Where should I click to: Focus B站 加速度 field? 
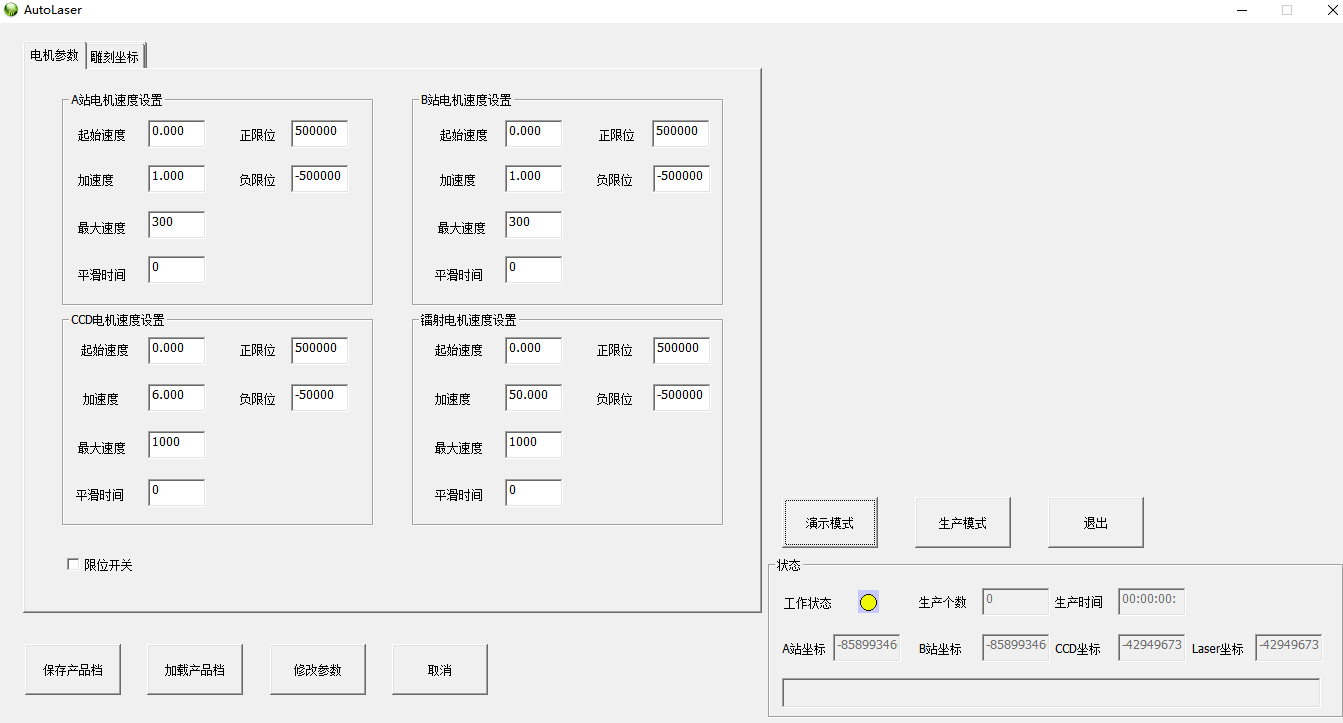[534, 179]
